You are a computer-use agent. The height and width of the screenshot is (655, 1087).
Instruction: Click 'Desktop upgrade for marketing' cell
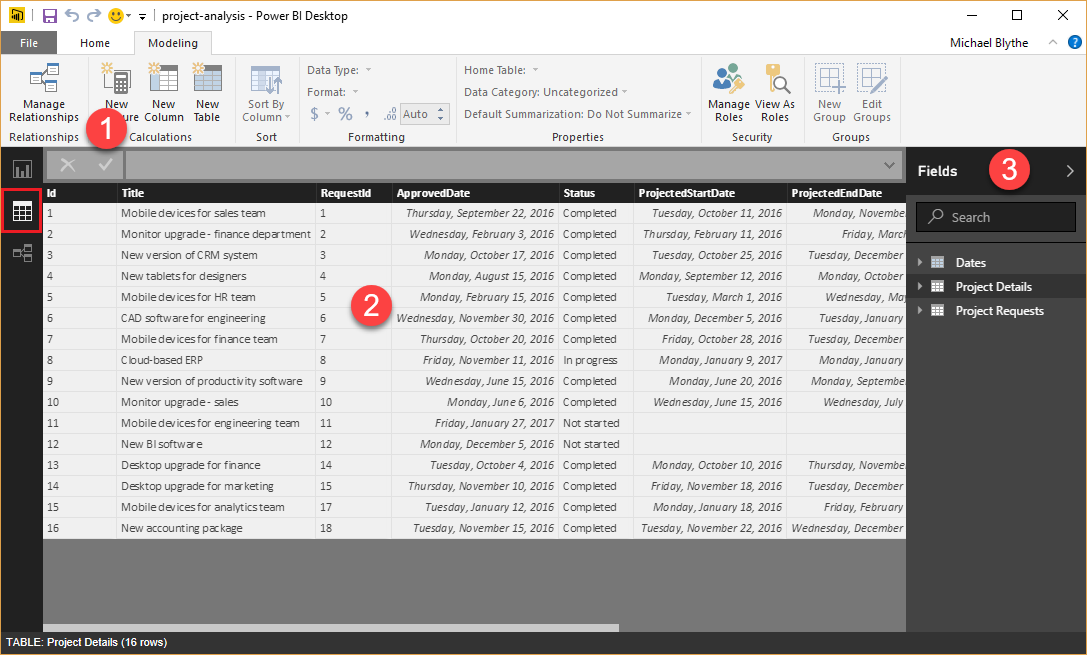coord(216,487)
